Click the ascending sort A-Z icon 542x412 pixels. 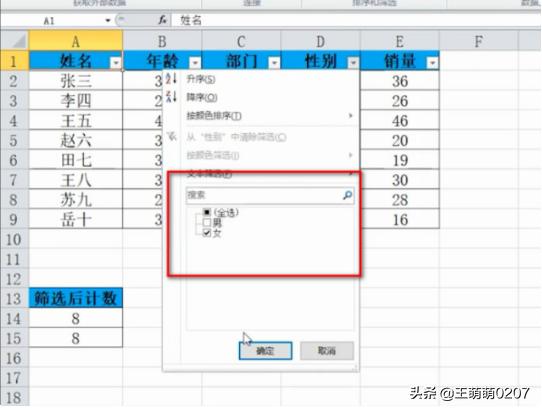click(171, 78)
